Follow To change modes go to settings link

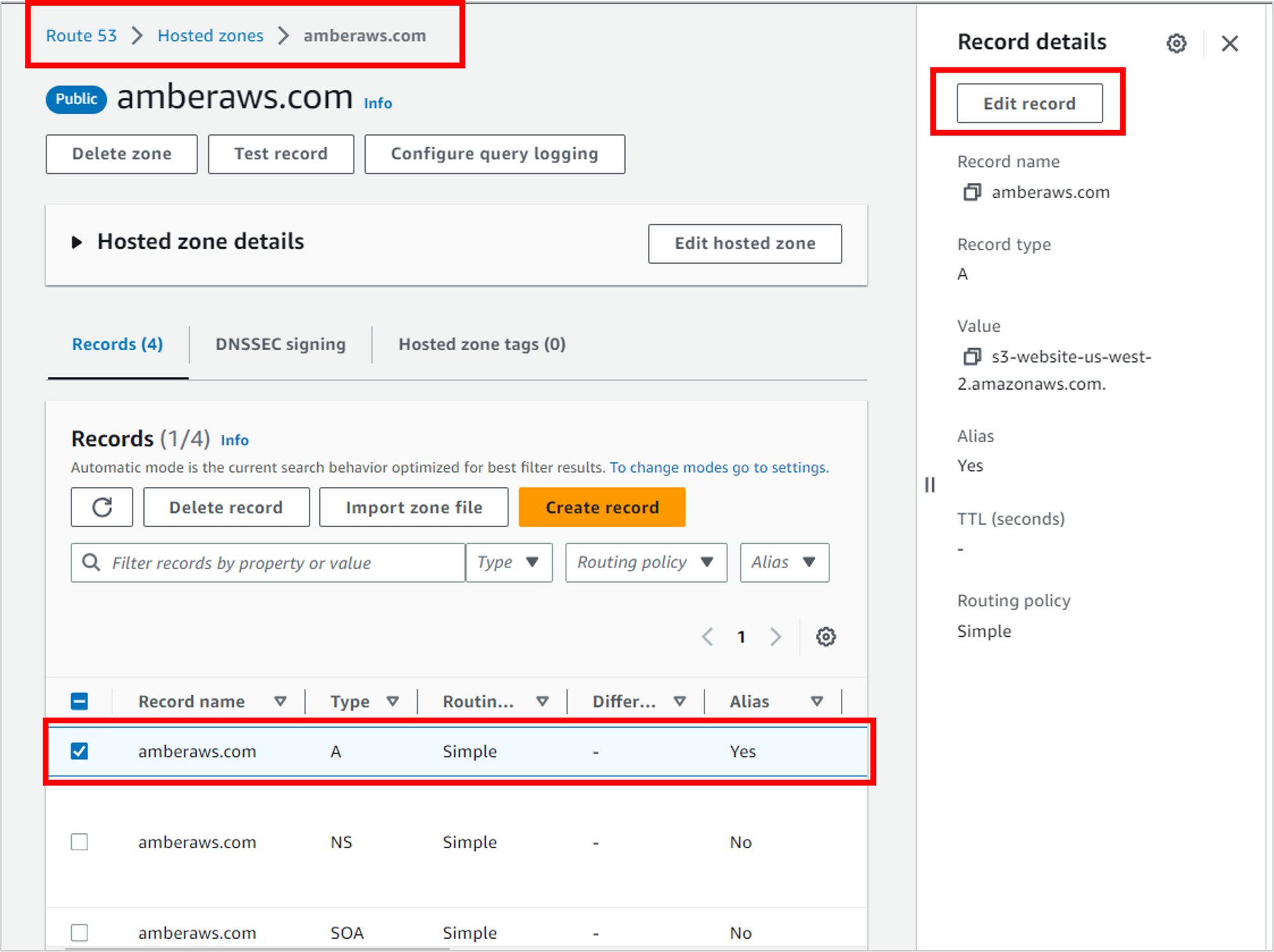(x=719, y=467)
